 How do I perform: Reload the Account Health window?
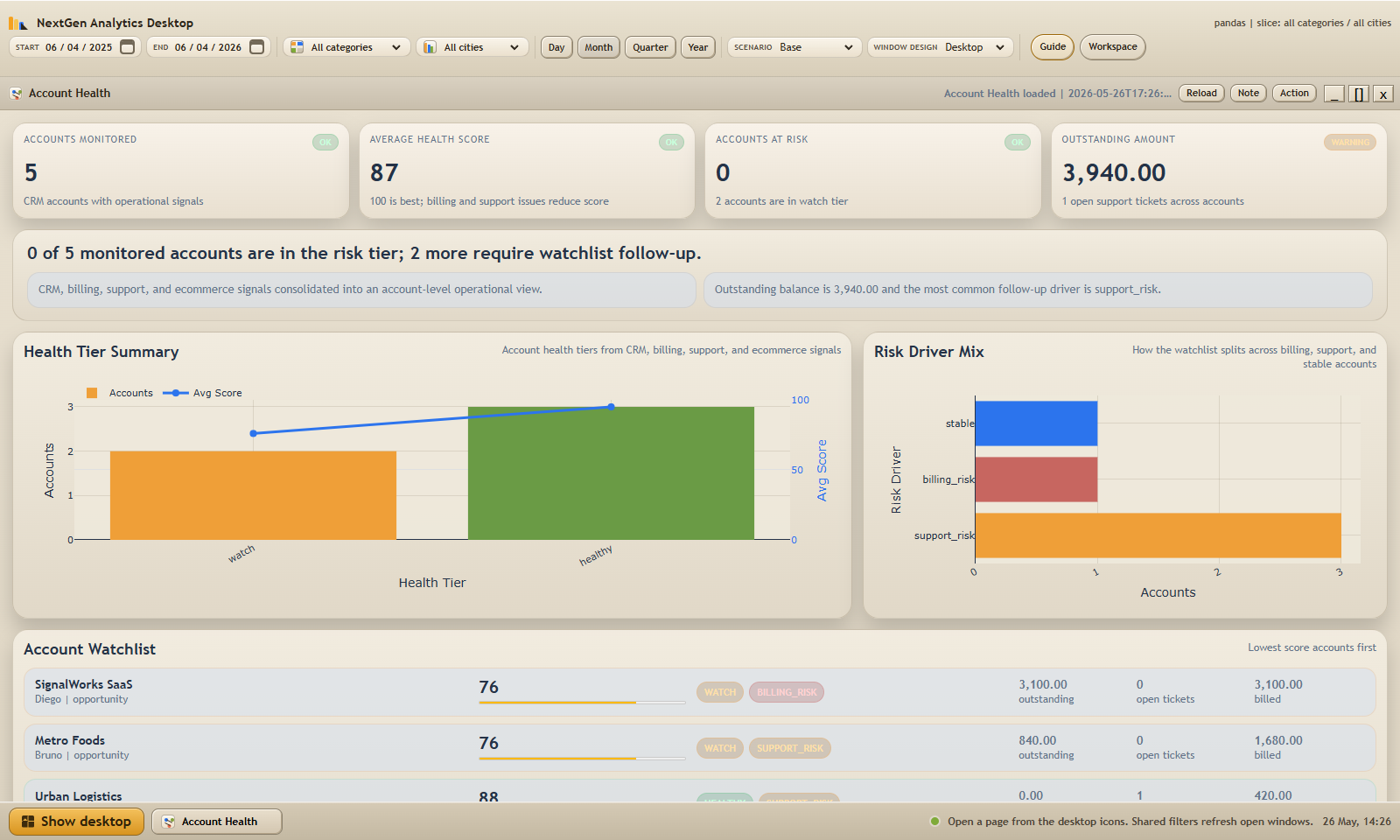(x=1201, y=93)
